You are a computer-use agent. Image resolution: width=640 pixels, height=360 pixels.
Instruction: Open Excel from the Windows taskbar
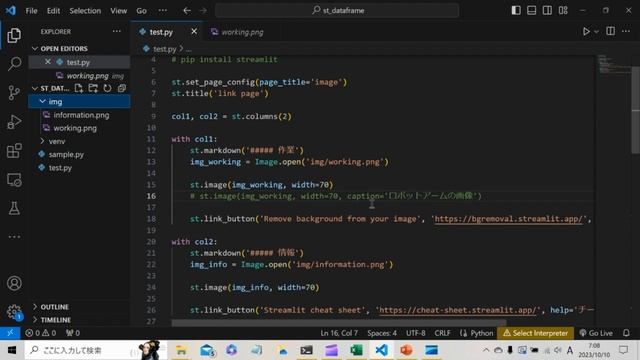coord(356,350)
